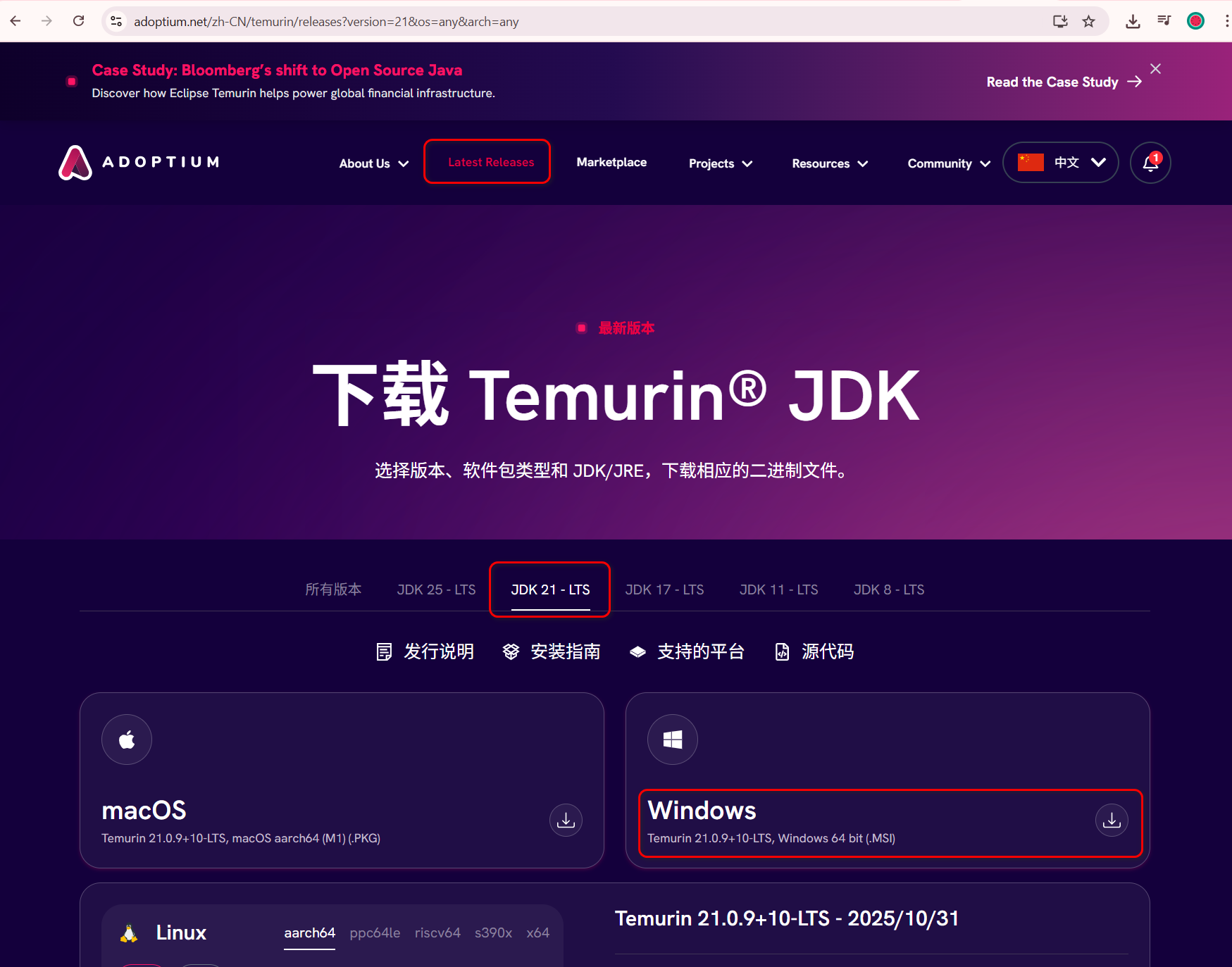Image resolution: width=1232 pixels, height=967 pixels.
Task: Reload the page with the refresh icon
Action: (79, 21)
